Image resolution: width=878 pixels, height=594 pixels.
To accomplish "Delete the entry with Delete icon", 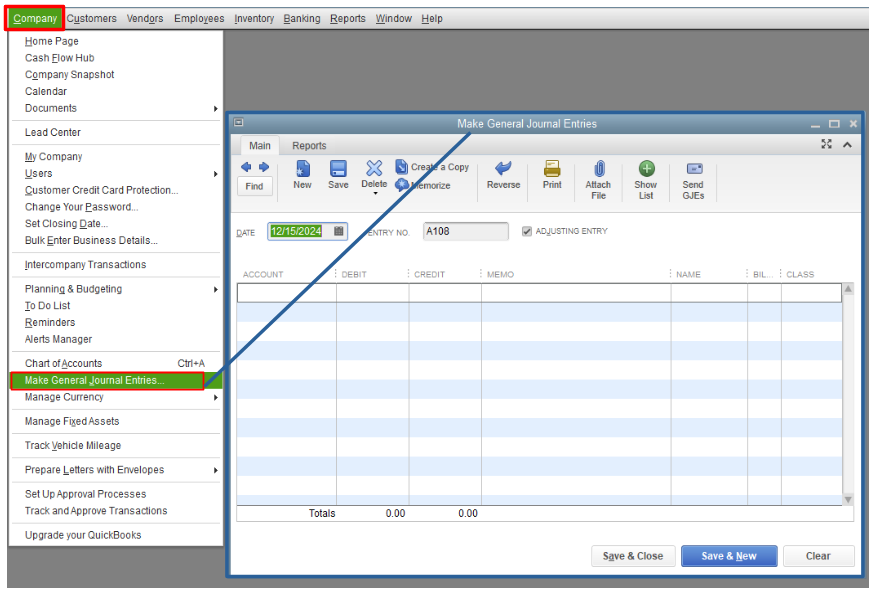I will 374,178.
